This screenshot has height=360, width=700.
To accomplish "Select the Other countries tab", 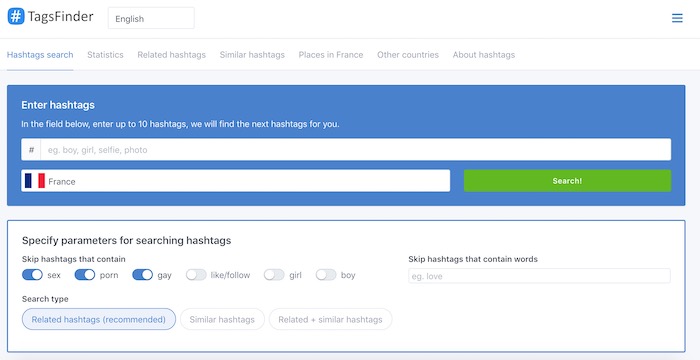I will click(x=408, y=55).
